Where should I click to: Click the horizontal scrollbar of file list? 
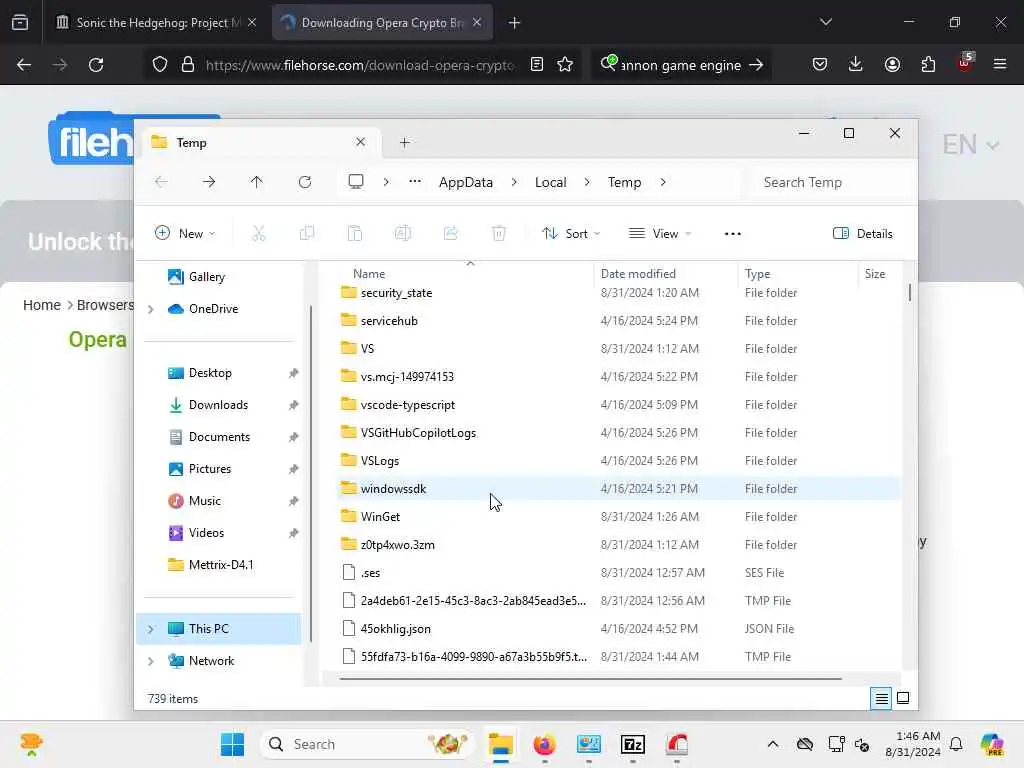coord(590,679)
